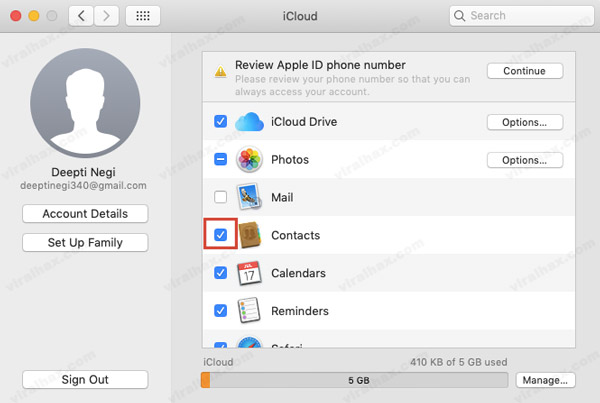Click the Calendars label
Viewport: 600px width, 403px height.
point(298,273)
